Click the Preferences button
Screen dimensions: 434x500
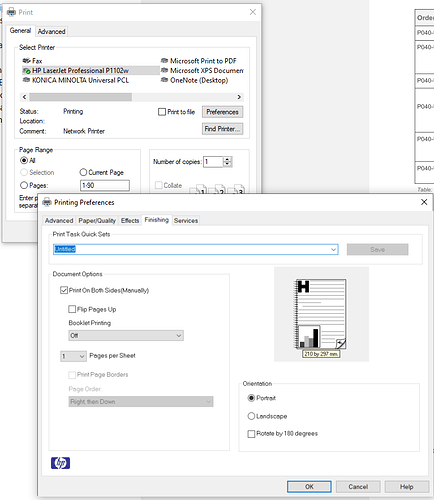pyautogui.click(x=222, y=112)
